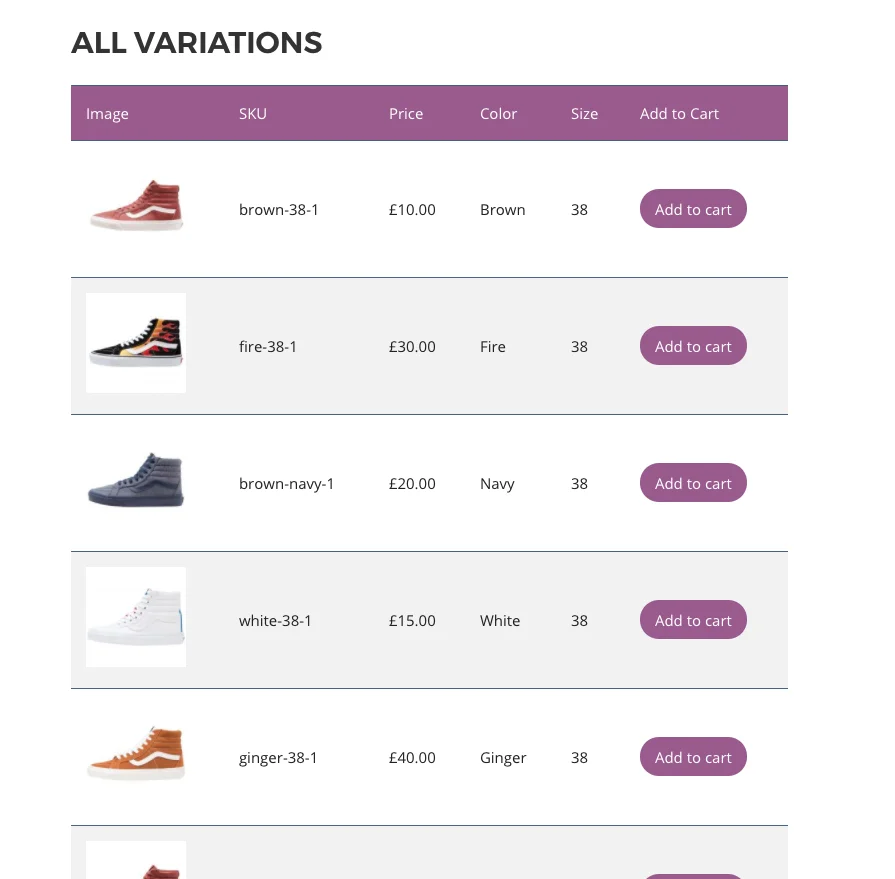Image resolution: width=895 pixels, height=879 pixels.
Task: View the white sneaker image
Action: (135, 617)
